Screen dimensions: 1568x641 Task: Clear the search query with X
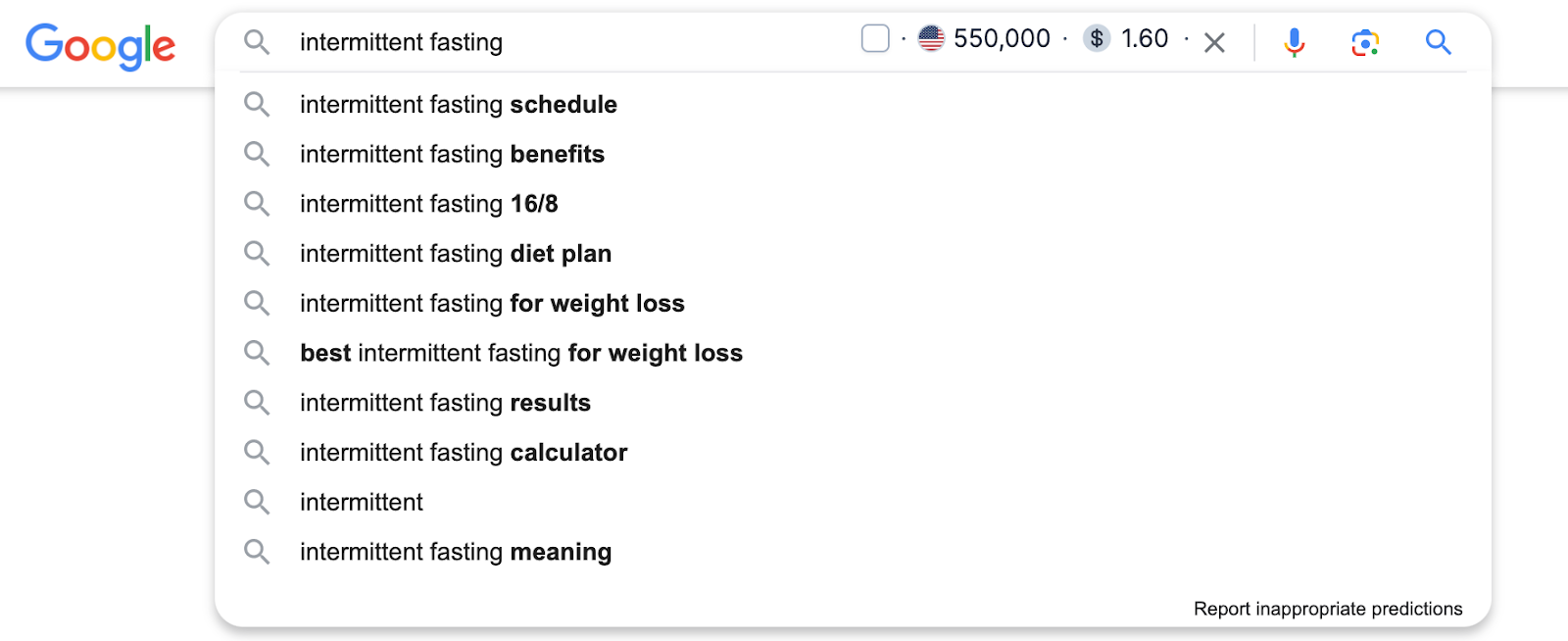1214,42
